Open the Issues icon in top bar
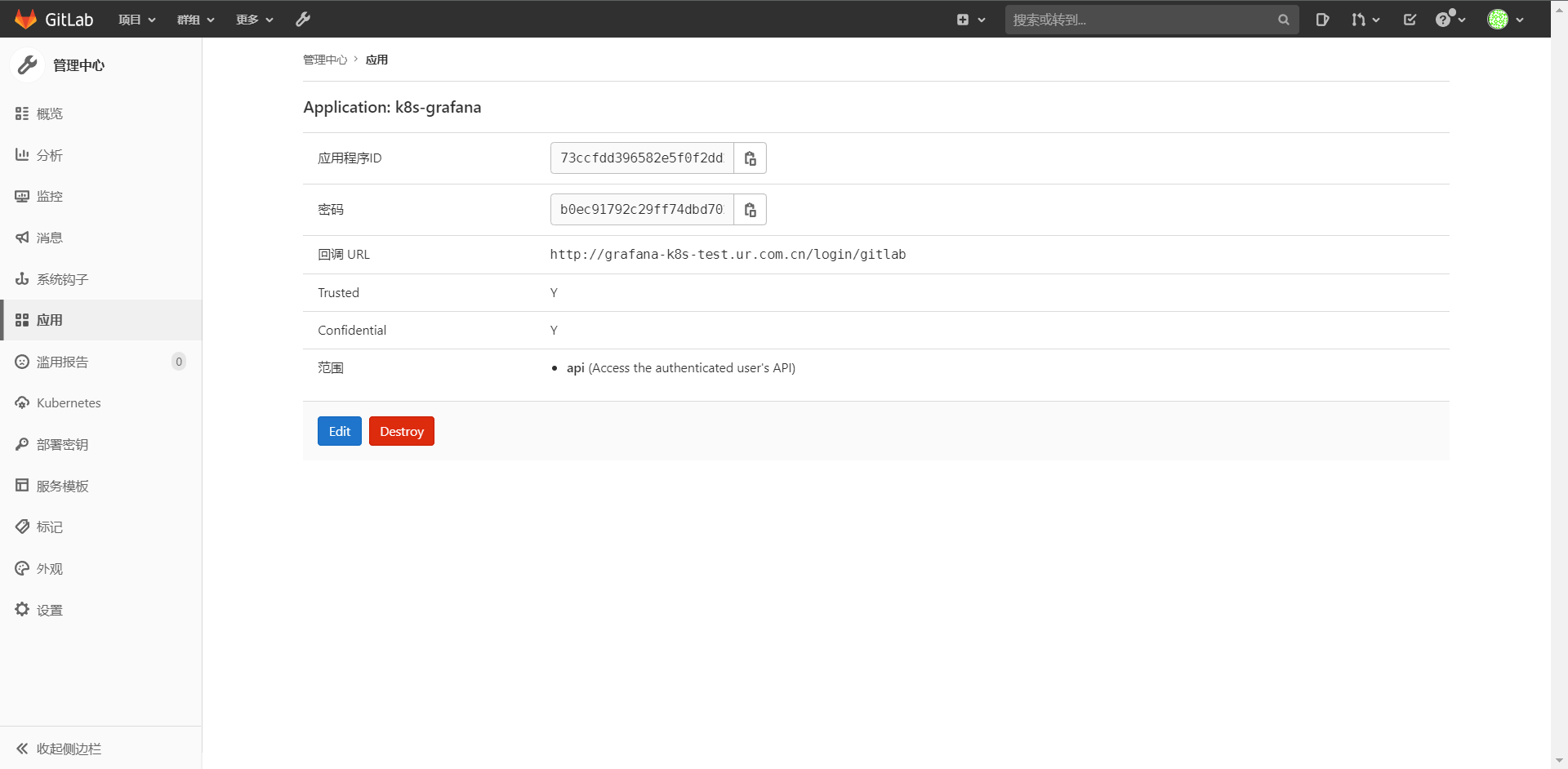Image resolution: width=1568 pixels, height=769 pixels. pyautogui.click(x=1322, y=20)
